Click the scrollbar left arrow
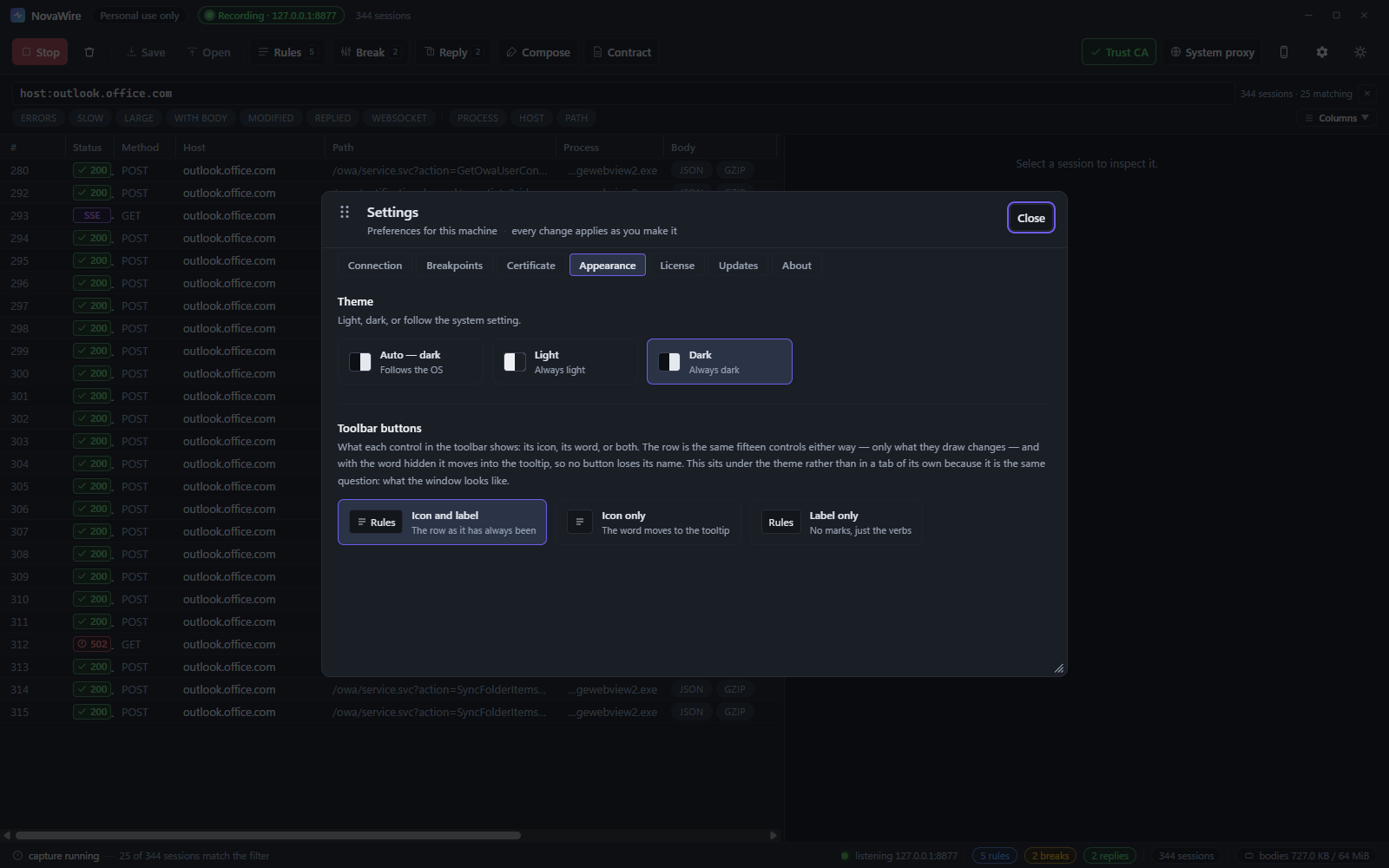The image size is (1389, 868). coord(7,835)
